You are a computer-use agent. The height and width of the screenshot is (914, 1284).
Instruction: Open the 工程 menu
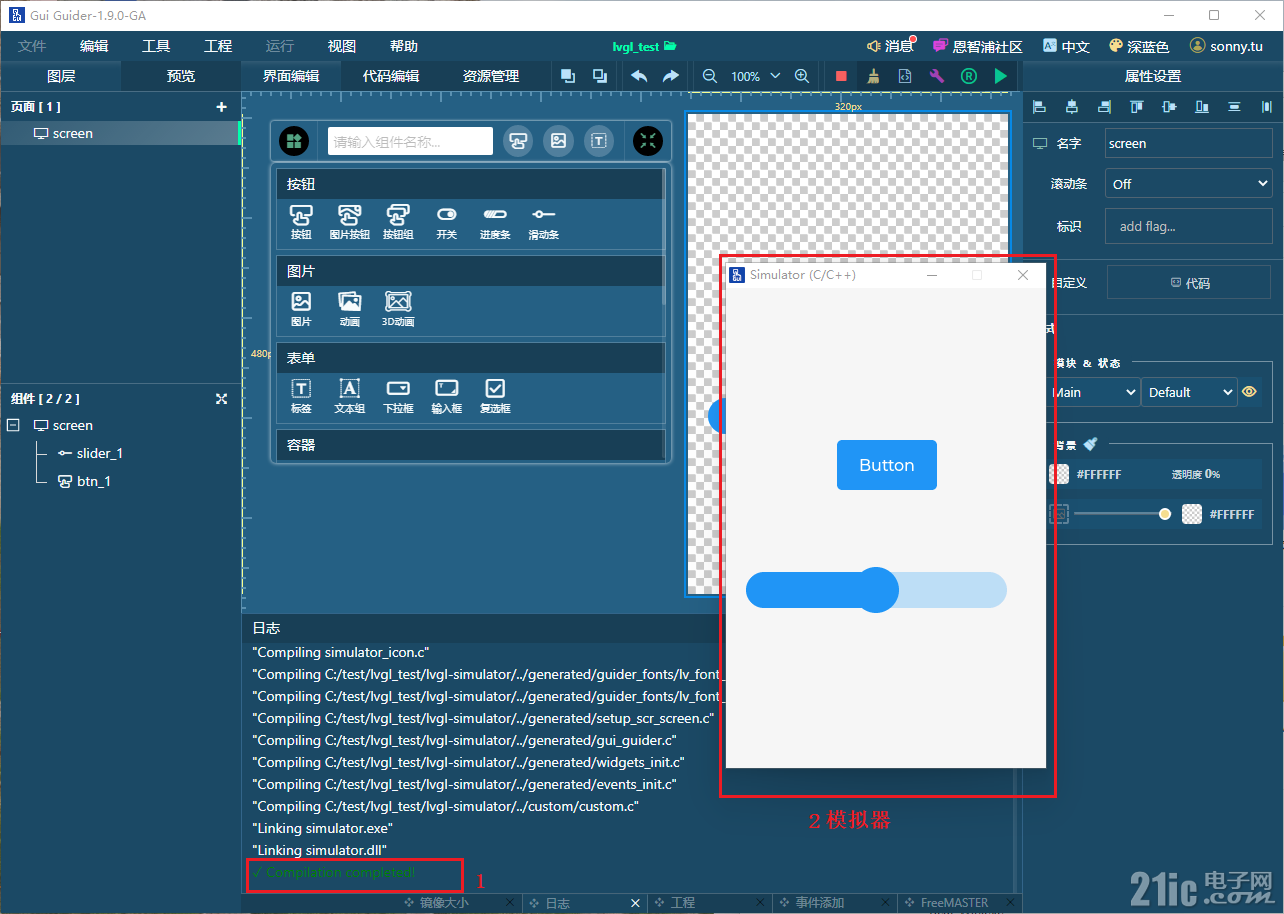tap(218, 46)
